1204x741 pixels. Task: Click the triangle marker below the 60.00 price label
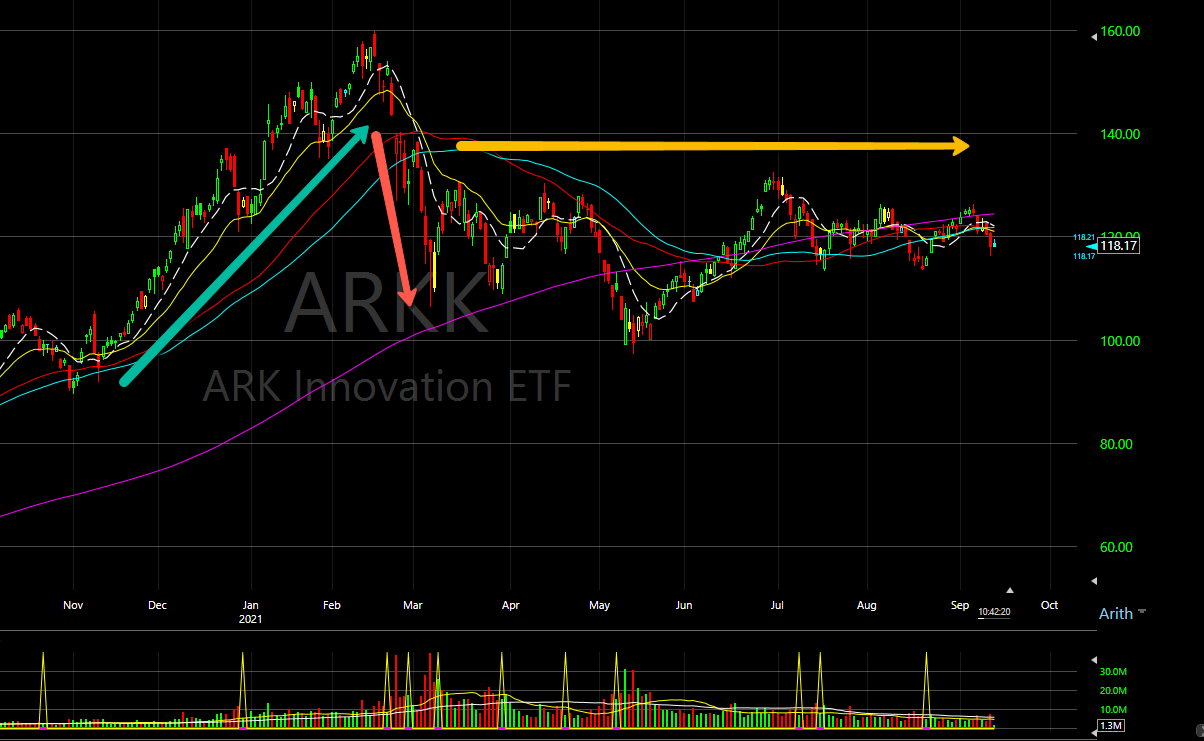[1095, 580]
